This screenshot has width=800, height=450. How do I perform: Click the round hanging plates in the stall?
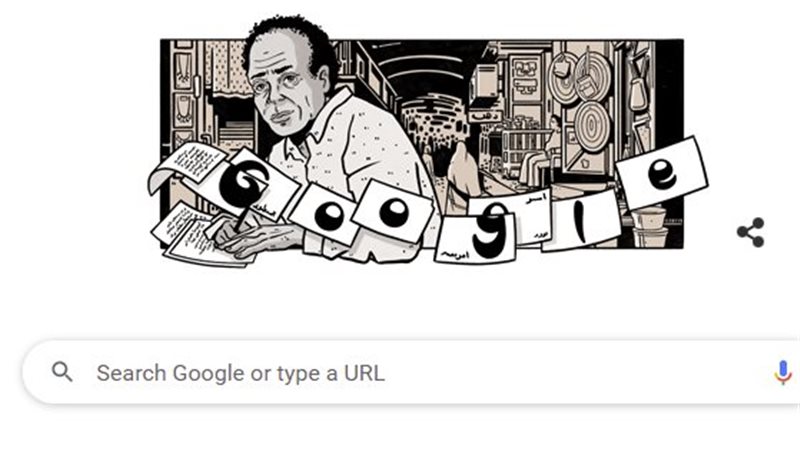tap(580, 97)
